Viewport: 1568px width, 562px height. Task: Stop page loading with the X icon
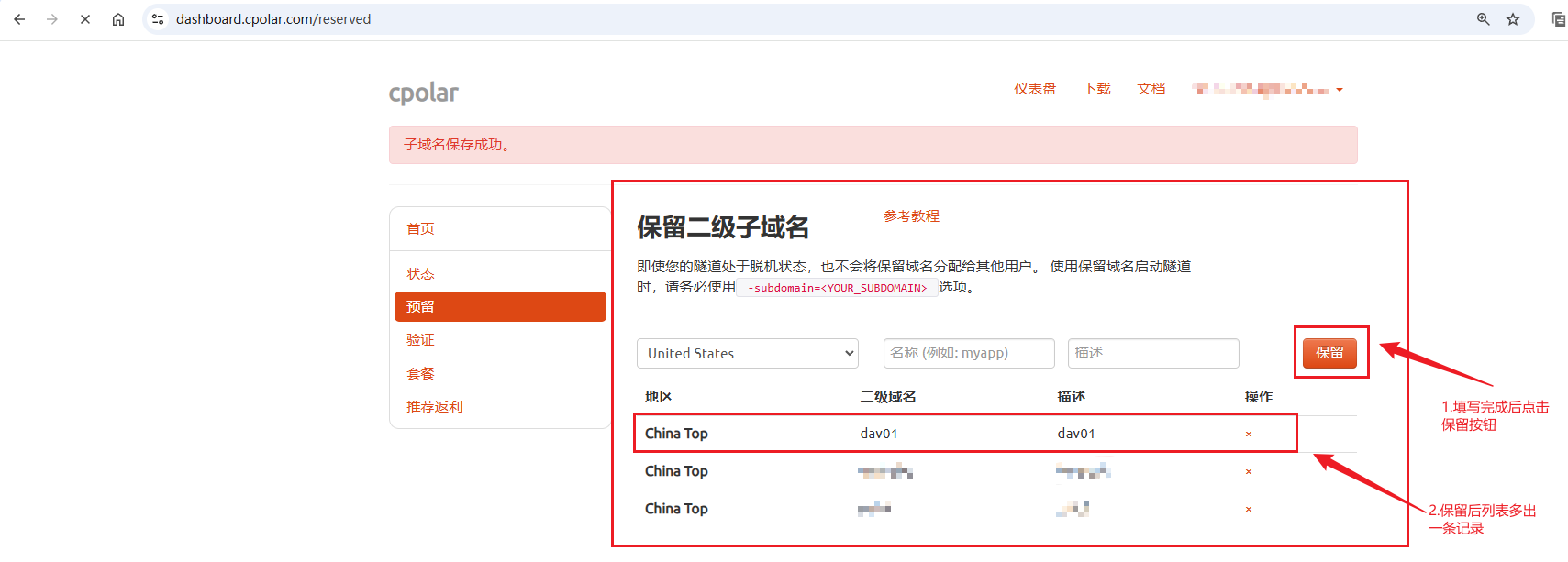coord(85,19)
